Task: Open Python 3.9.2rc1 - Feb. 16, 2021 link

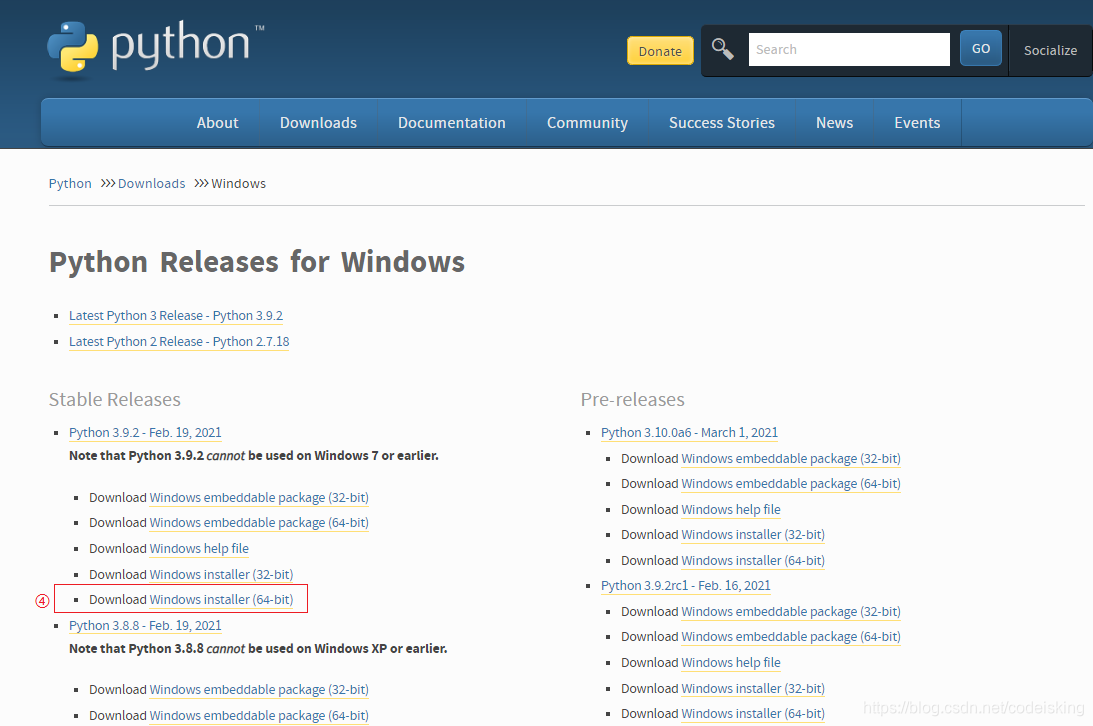Action: [x=686, y=585]
